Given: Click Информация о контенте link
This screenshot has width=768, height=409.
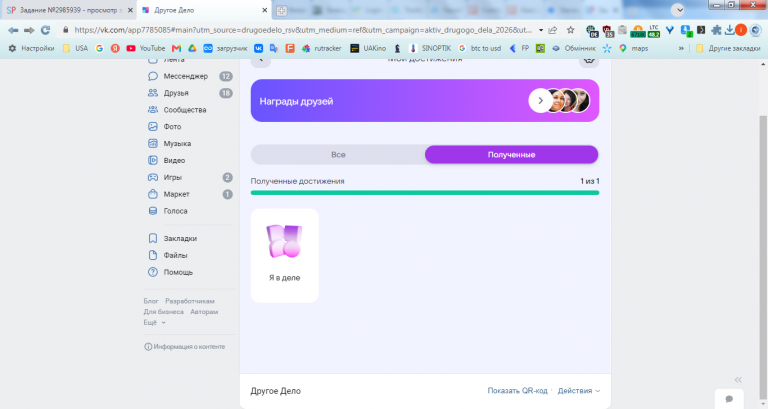Looking at the screenshot, I should pos(185,347).
